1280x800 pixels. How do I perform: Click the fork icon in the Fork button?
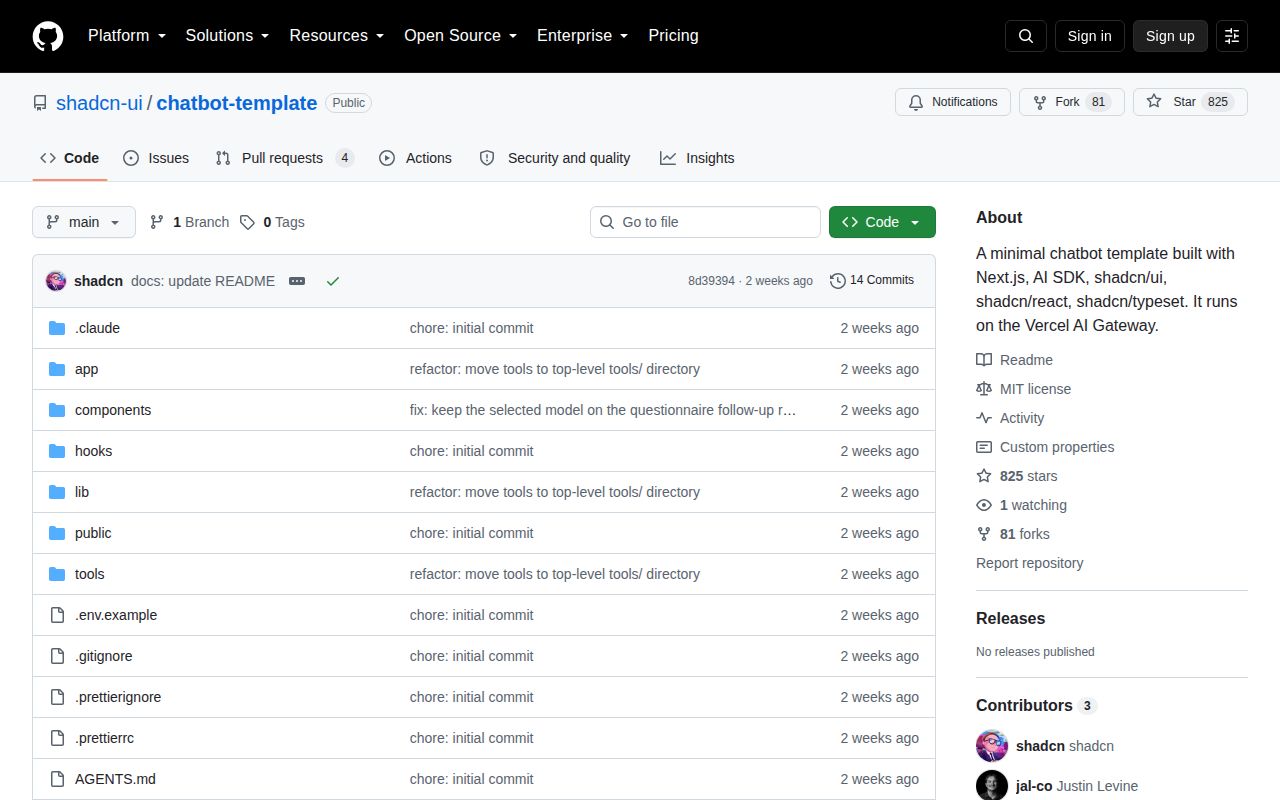(x=1040, y=102)
